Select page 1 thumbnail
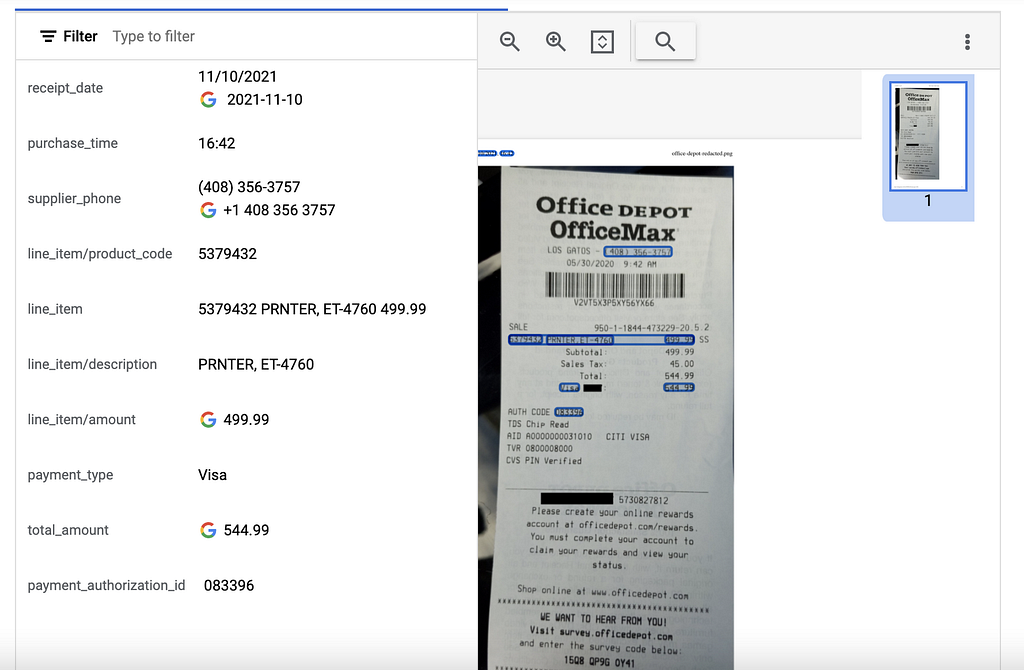The image size is (1024, 670). click(928, 136)
